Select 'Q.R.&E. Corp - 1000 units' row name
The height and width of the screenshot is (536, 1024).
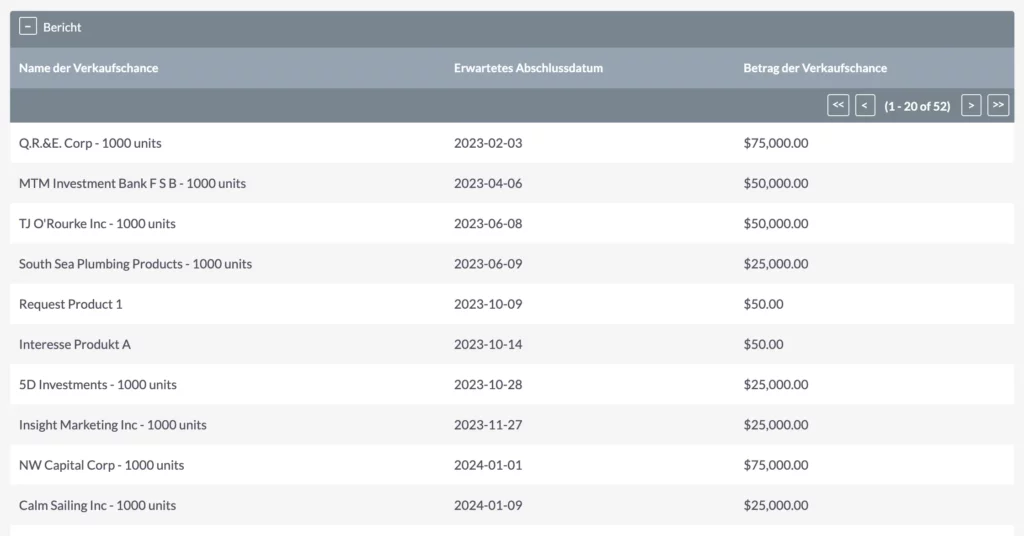pyautogui.click(x=90, y=143)
